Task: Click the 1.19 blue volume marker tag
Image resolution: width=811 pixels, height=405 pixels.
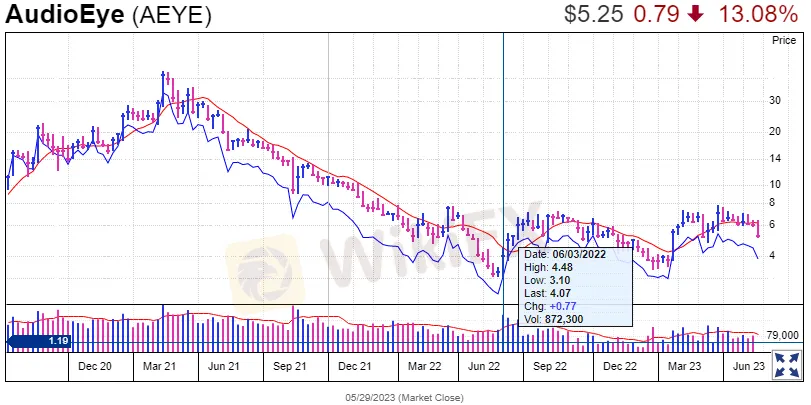Action: tap(38, 341)
